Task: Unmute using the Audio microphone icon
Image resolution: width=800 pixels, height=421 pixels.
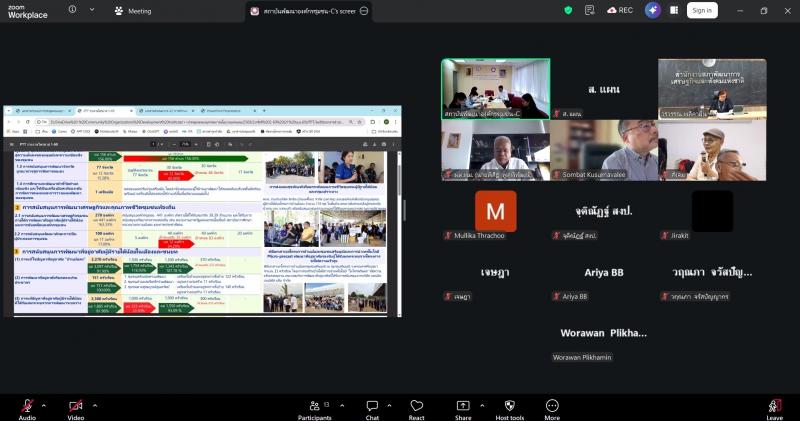Action: (27, 406)
